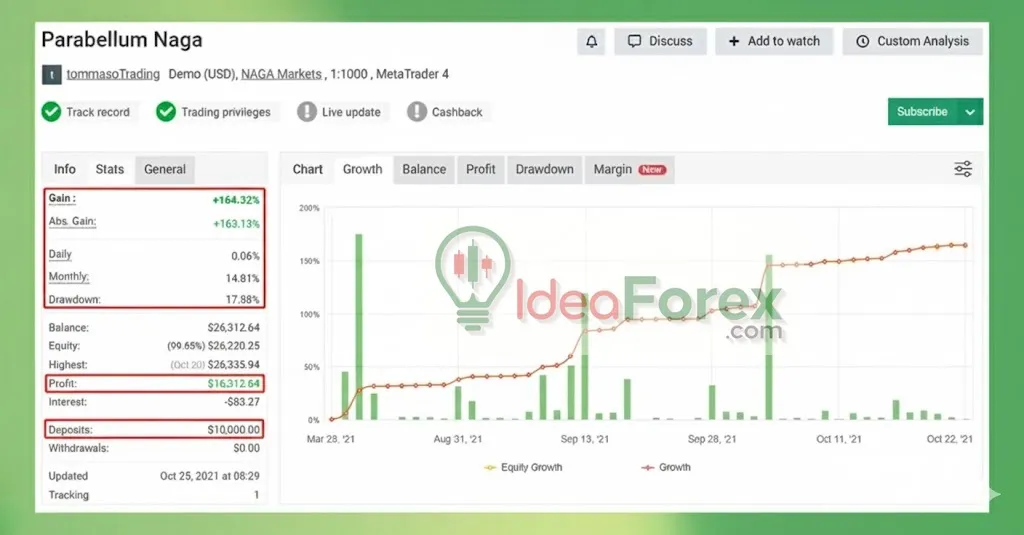Open the Discuss button
This screenshot has height=535, width=1024.
660,41
